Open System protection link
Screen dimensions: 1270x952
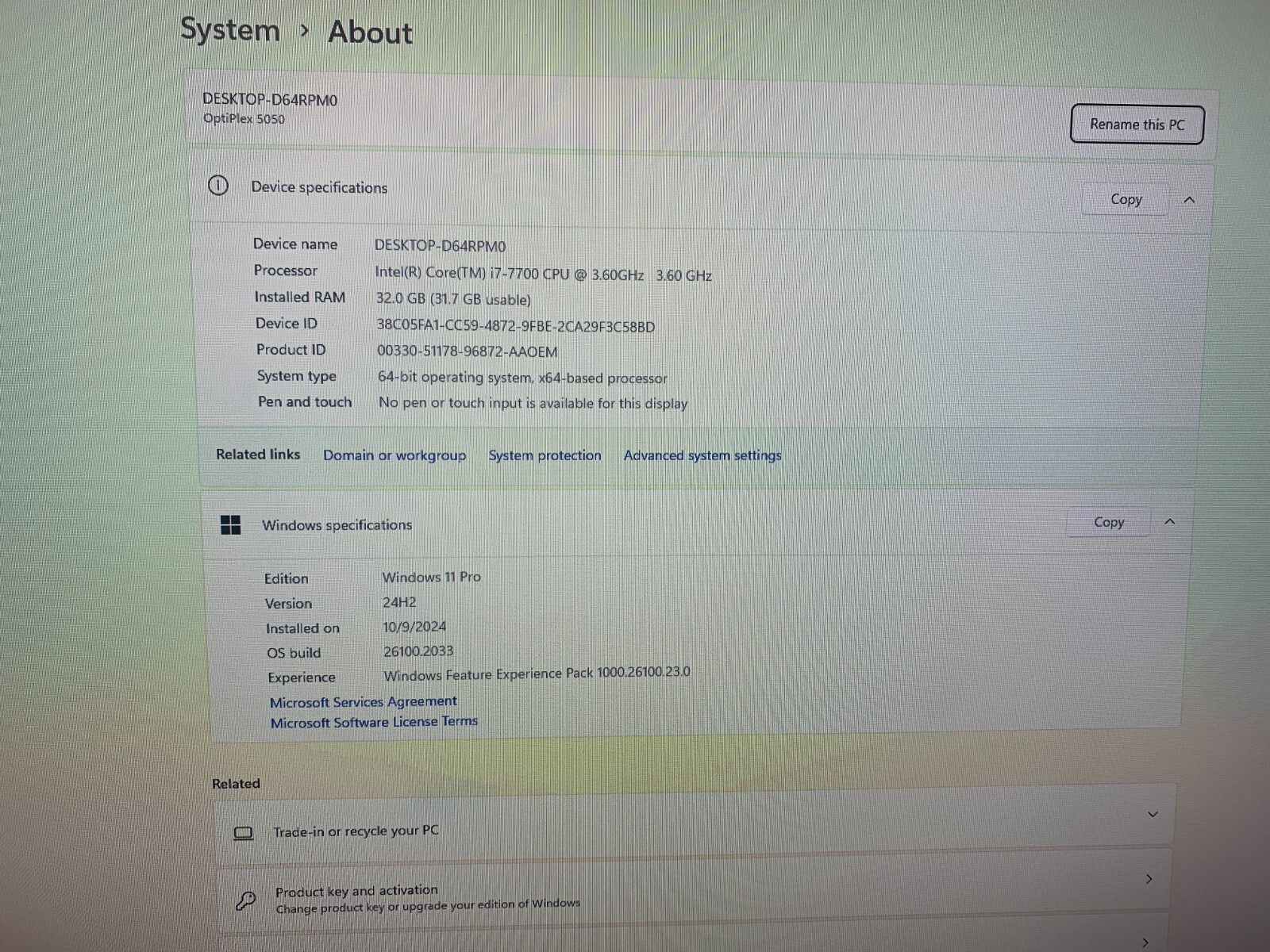(545, 455)
